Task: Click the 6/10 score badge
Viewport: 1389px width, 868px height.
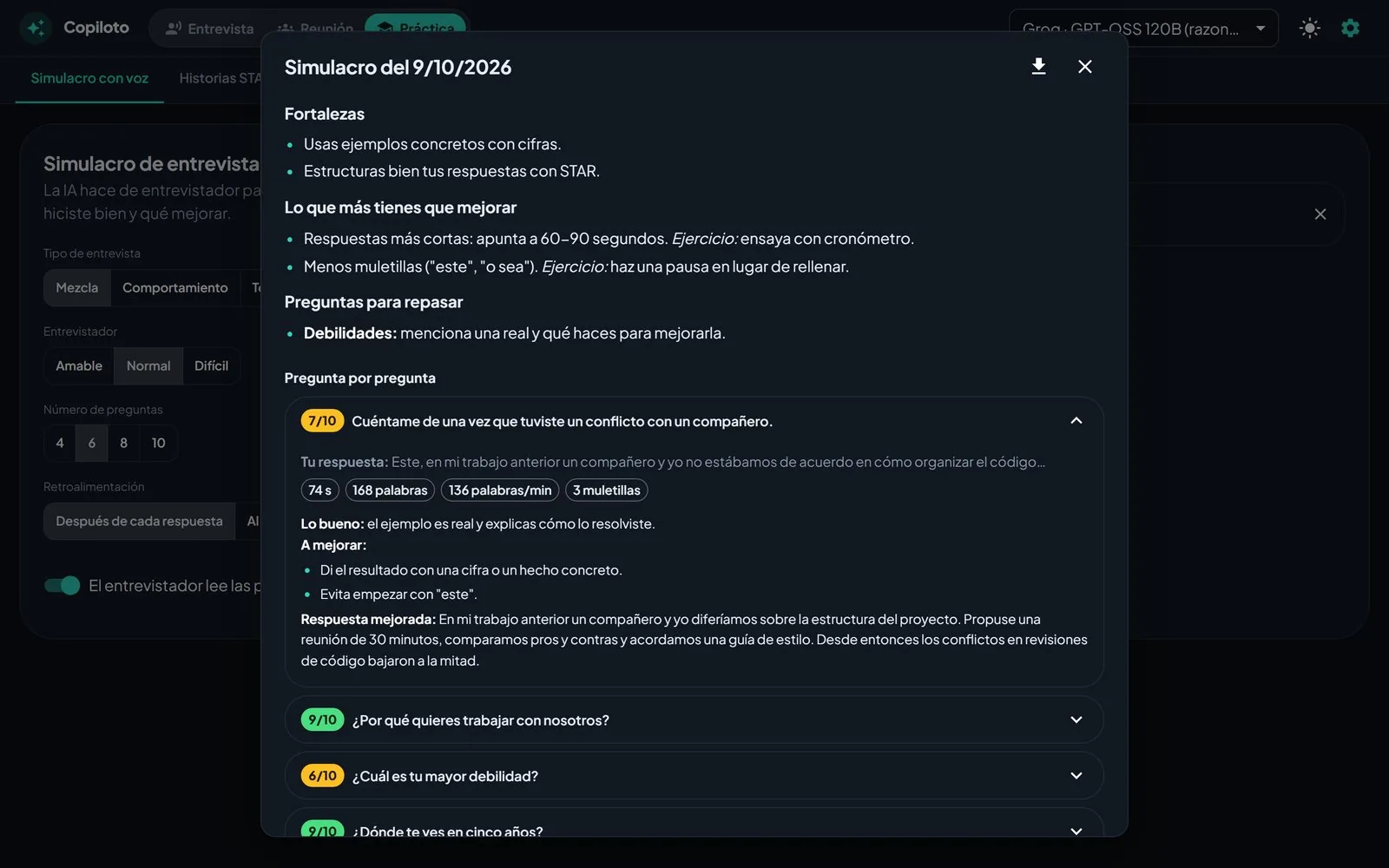Action: click(322, 776)
